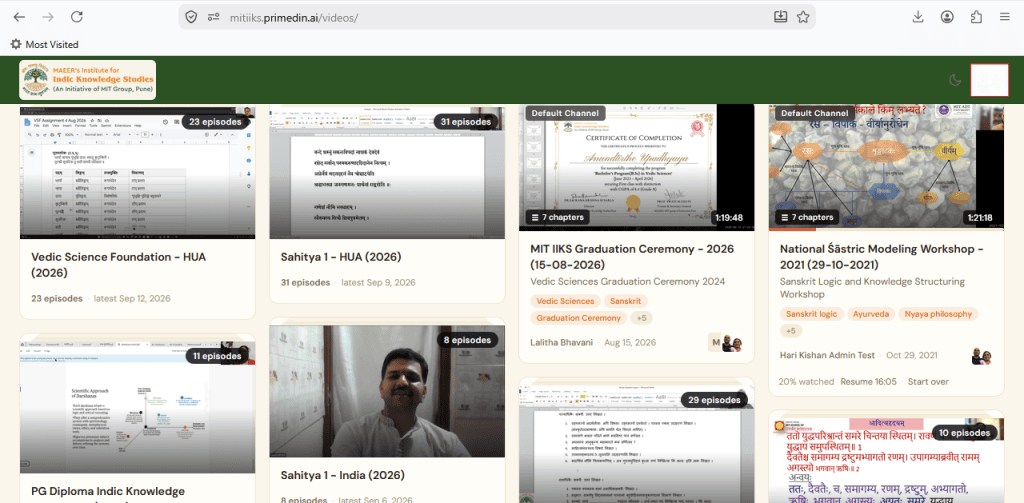Open user profile avatar in header
This screenshot has height=503, width=1024.
coord(989,80)
